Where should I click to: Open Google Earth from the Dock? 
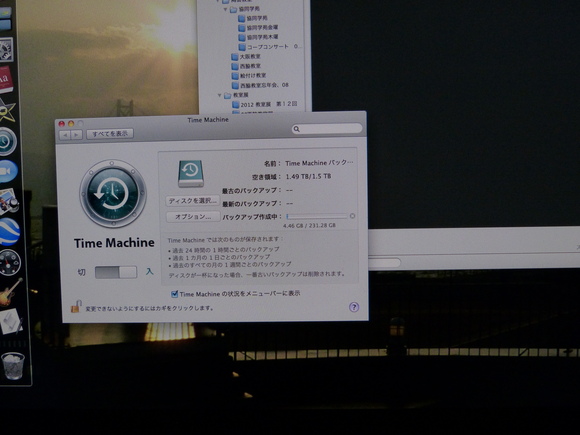click(9, 232)
